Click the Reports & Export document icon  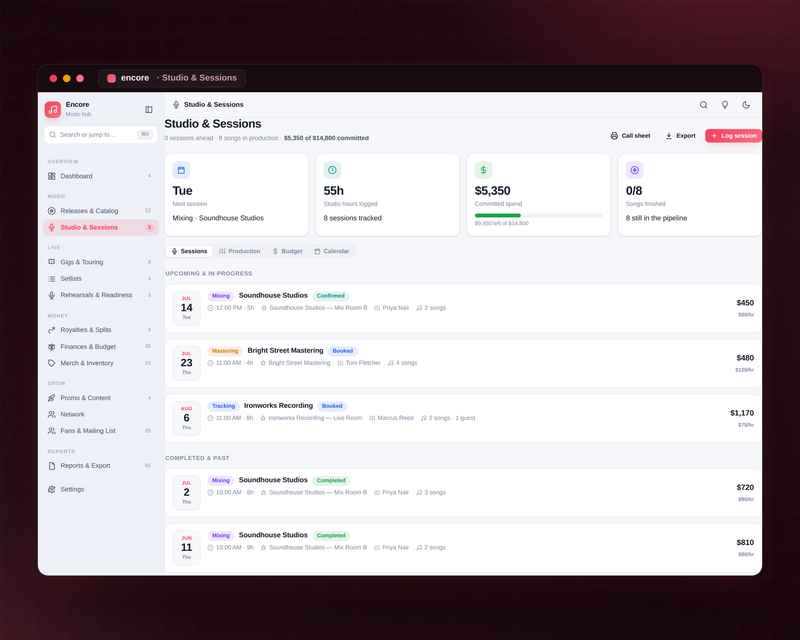(52, 465)
